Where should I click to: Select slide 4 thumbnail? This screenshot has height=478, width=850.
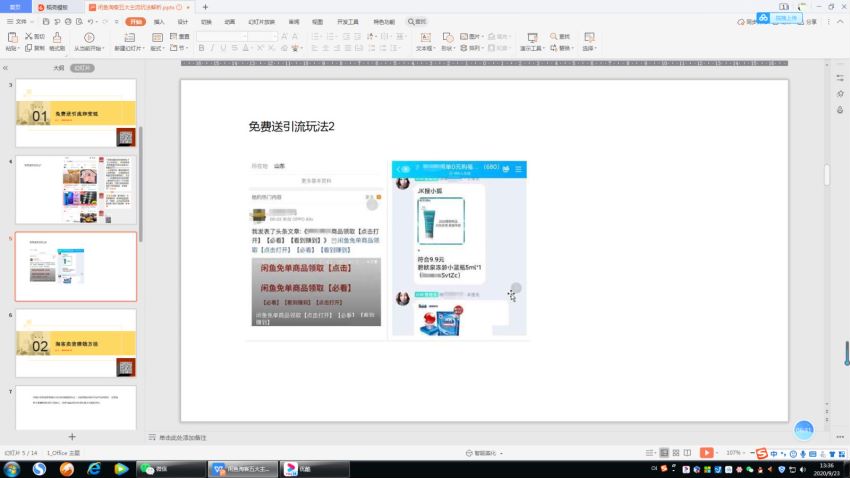tap(76, 190)
